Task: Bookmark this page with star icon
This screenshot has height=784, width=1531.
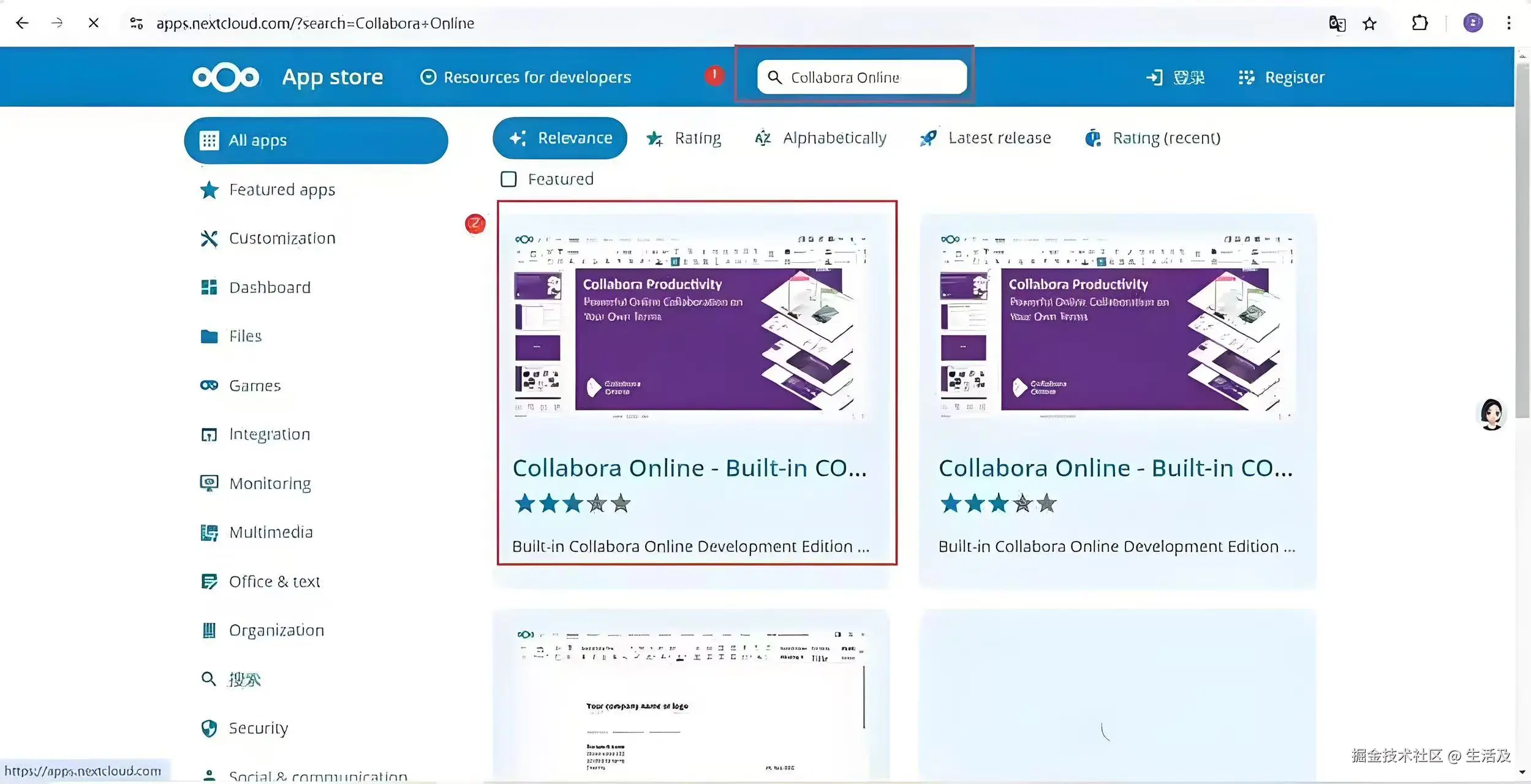Action: (1369, 23)
